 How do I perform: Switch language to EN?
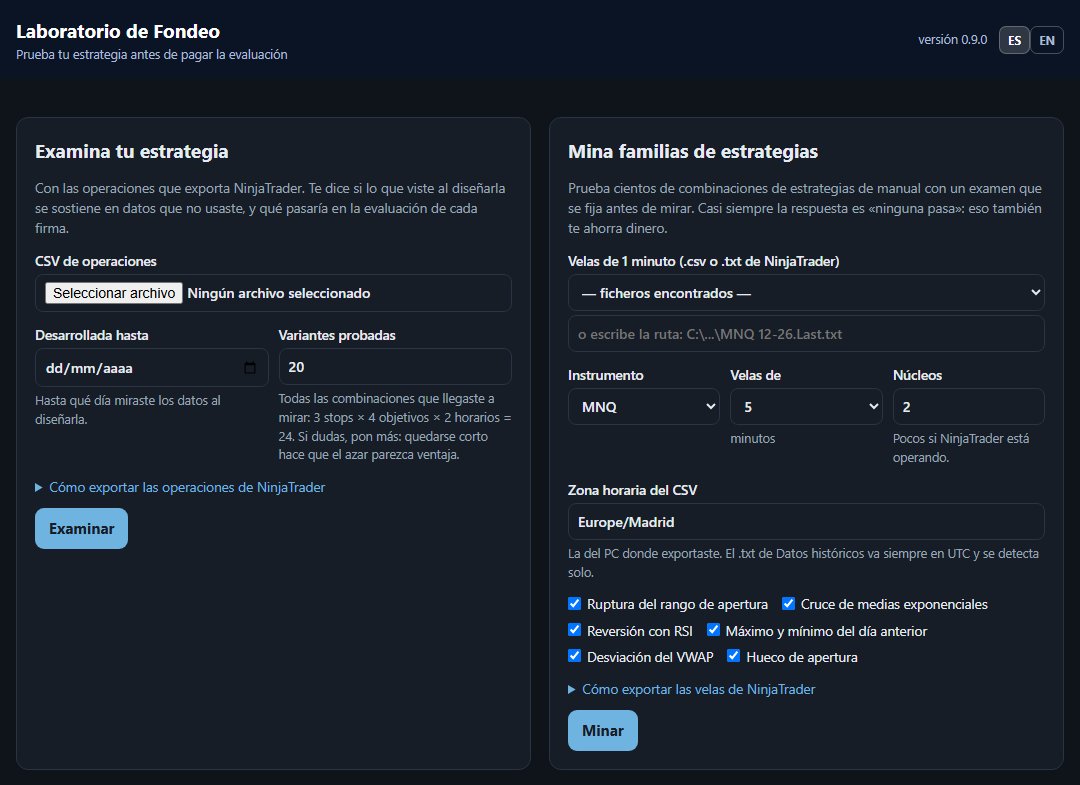1047,40
